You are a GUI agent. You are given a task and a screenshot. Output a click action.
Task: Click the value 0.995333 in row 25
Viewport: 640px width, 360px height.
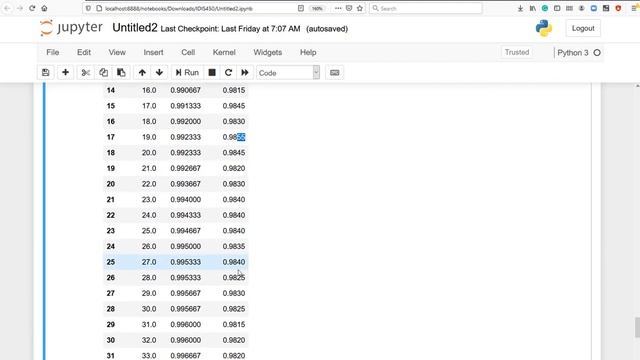186,262
